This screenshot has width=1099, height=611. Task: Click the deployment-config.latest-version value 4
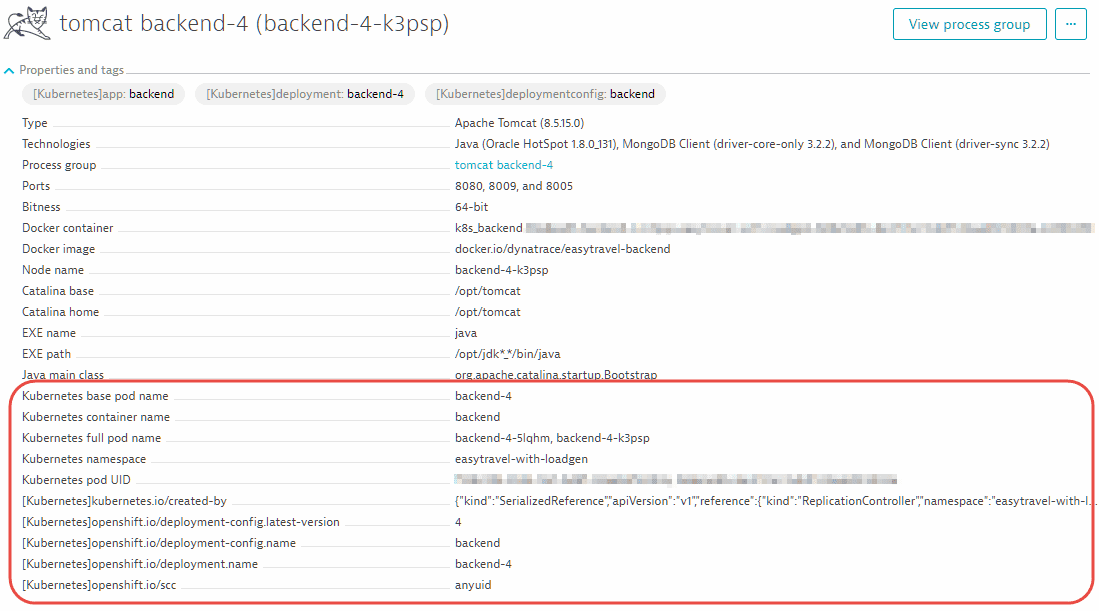[x=458, y=522]
